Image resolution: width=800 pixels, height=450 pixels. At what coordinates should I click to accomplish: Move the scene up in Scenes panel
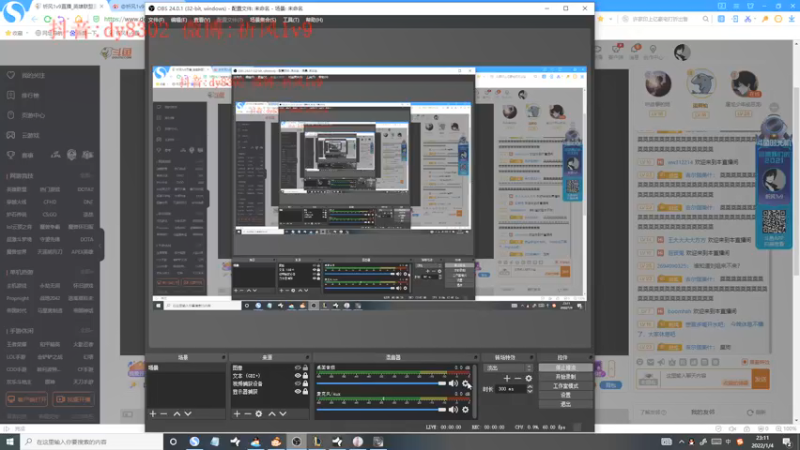pos(177,414)
